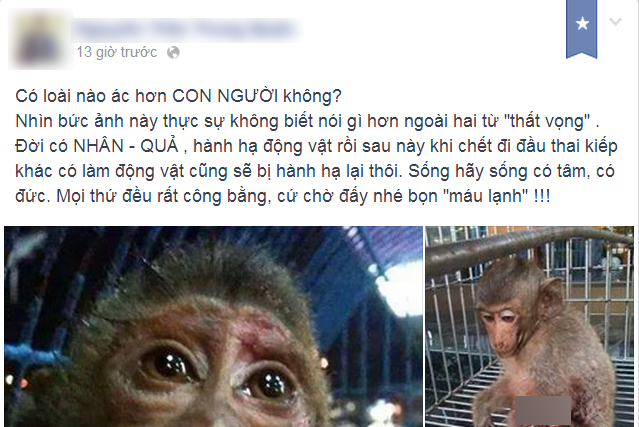639x427 pixels.
Task: Open the "13 giờ trước" timestamp link
Action: click(x=117, y=52)
